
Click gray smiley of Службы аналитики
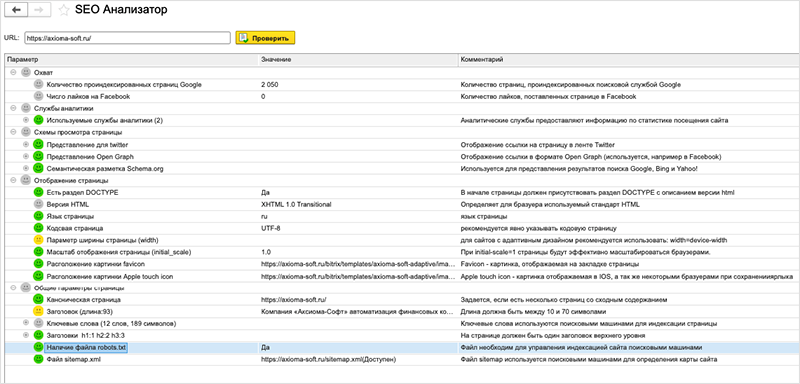[x=26, y=108]
